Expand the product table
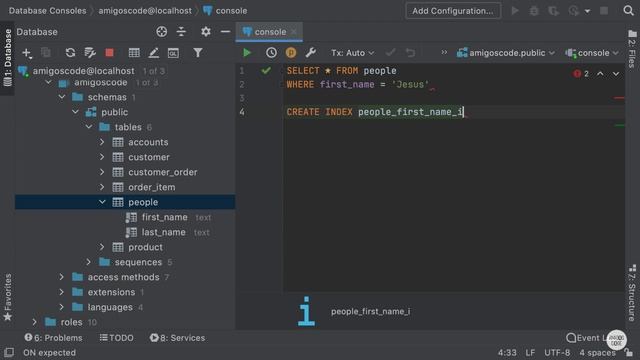 coord(102,247)
